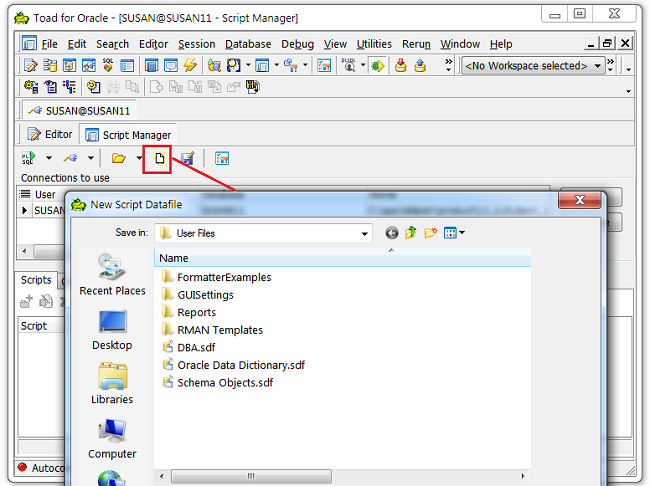
Task: Click the clipboard icon on second toolbar row
Action: tap(51, 87)
